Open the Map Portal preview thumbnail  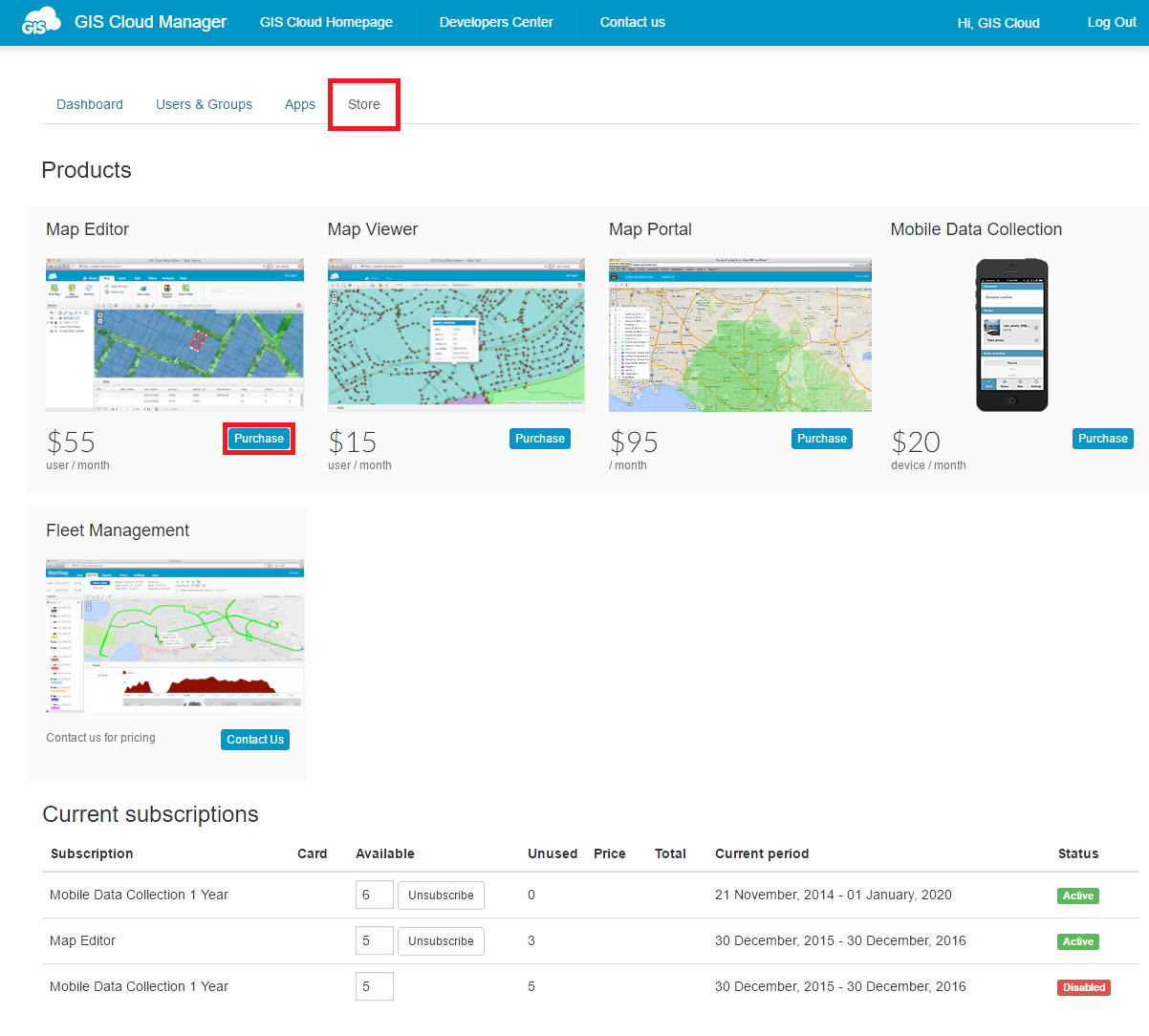point(740,335)
